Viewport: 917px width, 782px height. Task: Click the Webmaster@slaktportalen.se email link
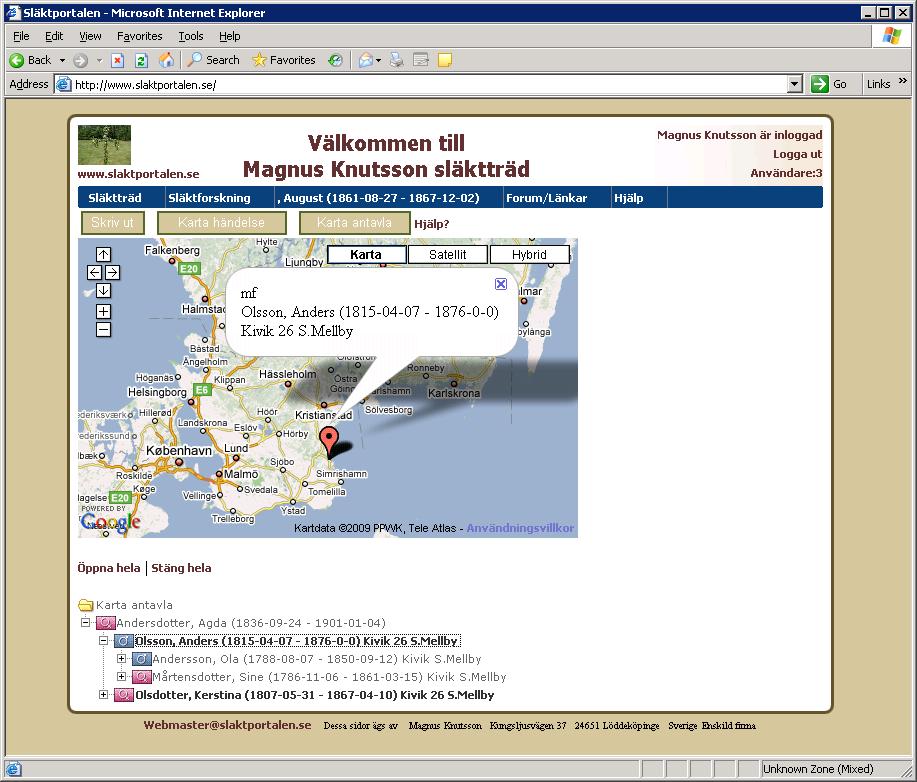coord(227,725)
